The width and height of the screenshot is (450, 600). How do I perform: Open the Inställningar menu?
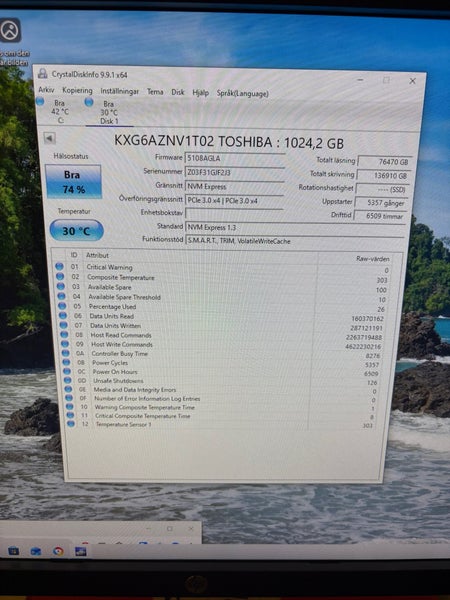[119, 91]
